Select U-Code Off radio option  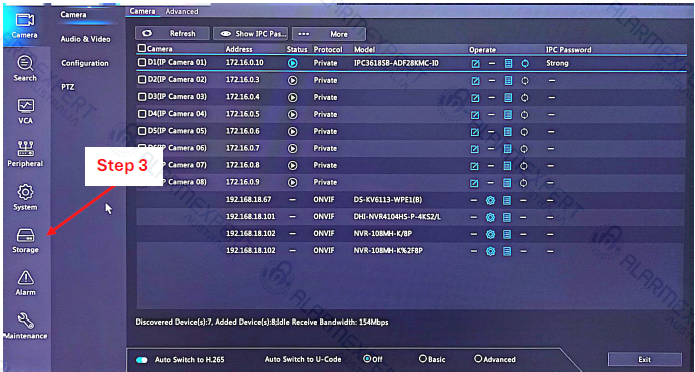[x=367, y=359]
